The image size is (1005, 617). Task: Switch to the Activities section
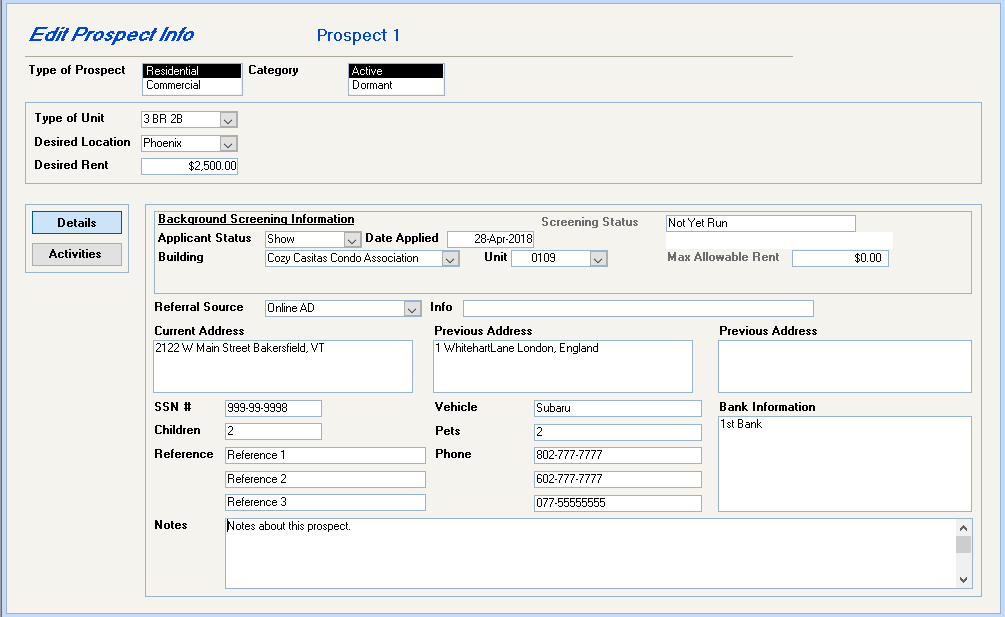pos(77,254)
